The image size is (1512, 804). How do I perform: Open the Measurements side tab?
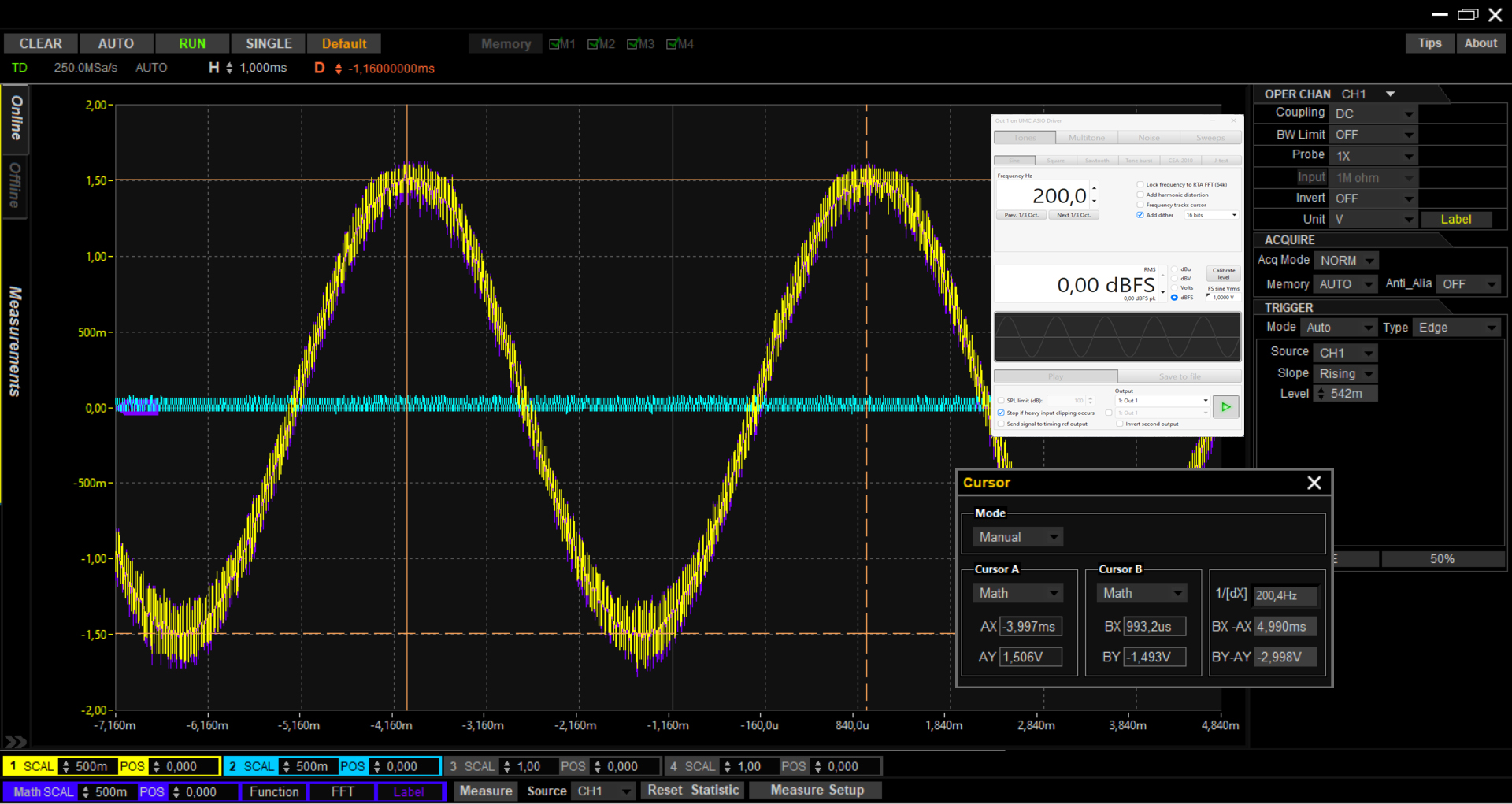pos(15,341)
